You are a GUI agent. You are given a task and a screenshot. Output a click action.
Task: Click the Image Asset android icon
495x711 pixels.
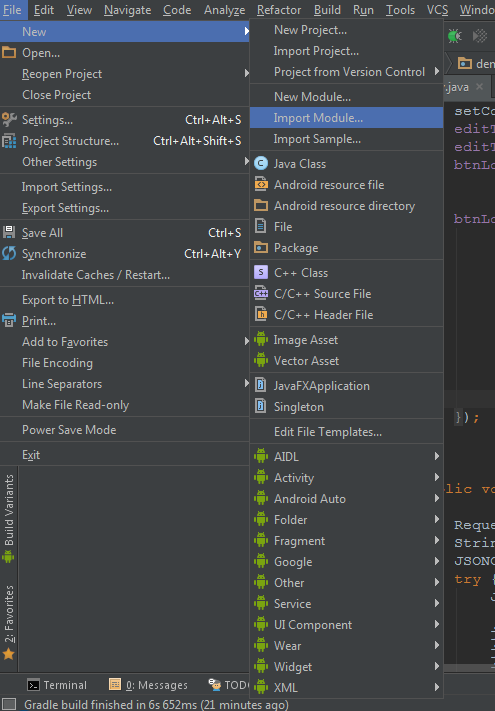(x=261, y=340)
